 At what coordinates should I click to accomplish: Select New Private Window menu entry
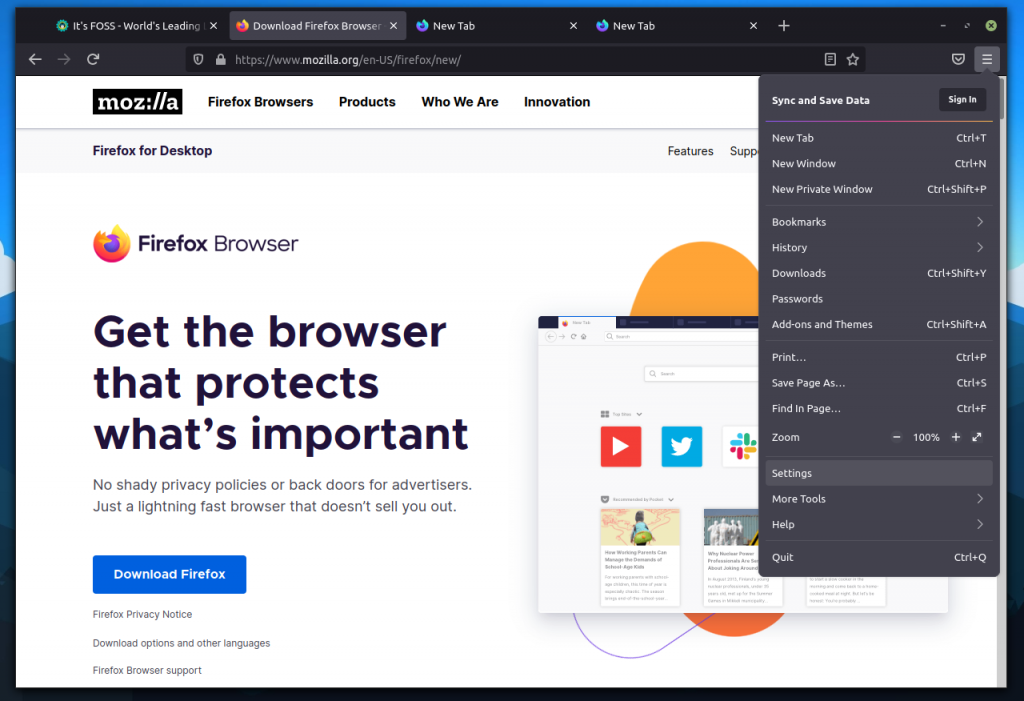coord(822,189)
